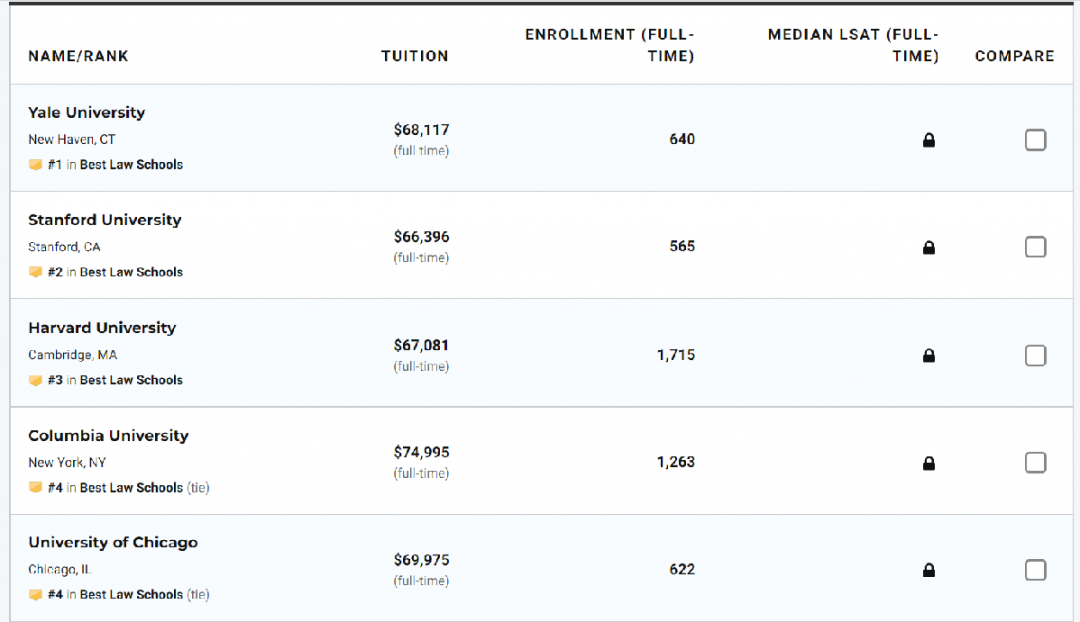1080x622 pixels.
Task: Click the Enrollment (Full-Time) column header
Action: pyautogui.click(x=609, y=45)
